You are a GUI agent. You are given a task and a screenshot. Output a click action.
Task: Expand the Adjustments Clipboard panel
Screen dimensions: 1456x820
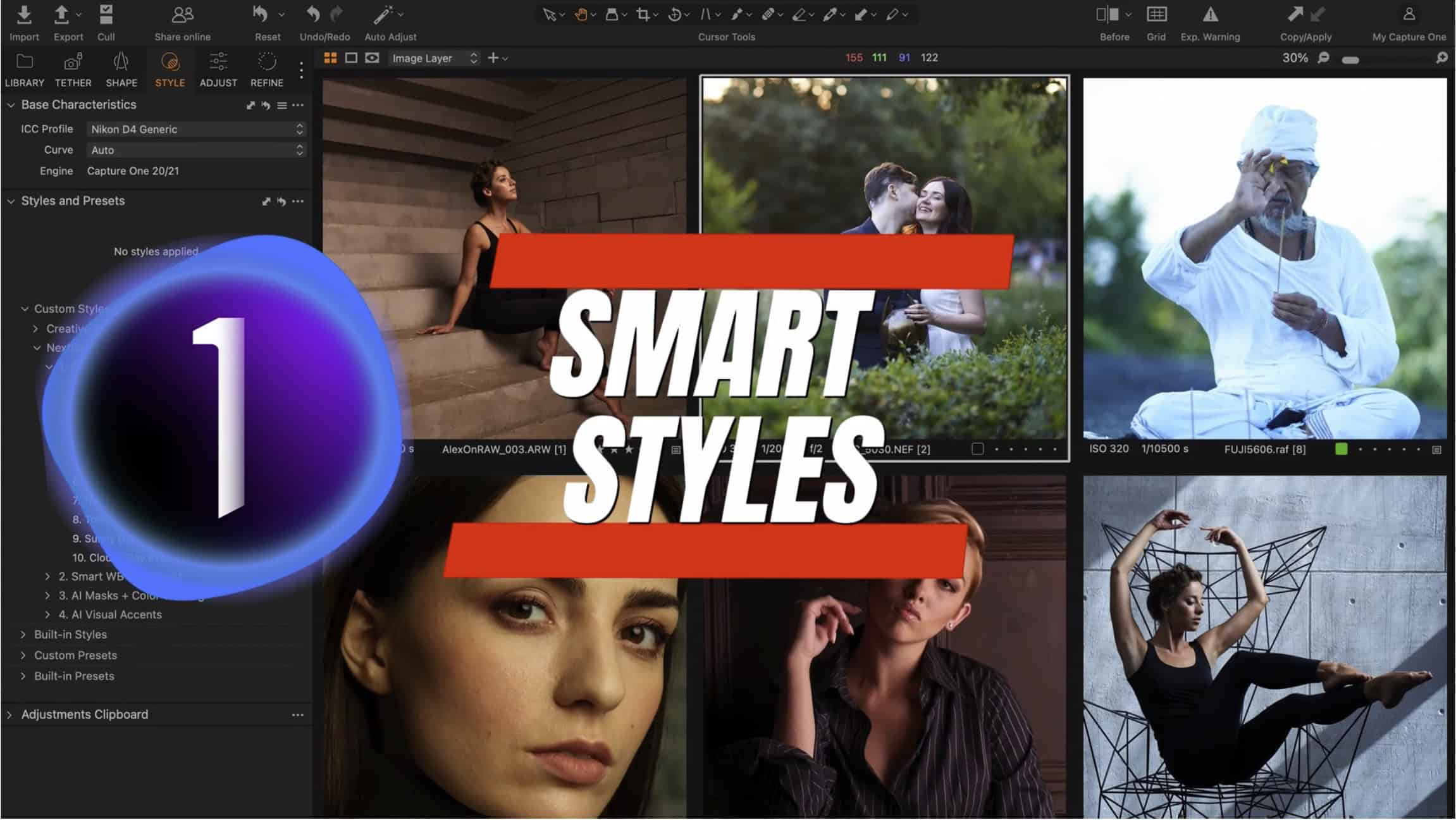coord(9,714)
